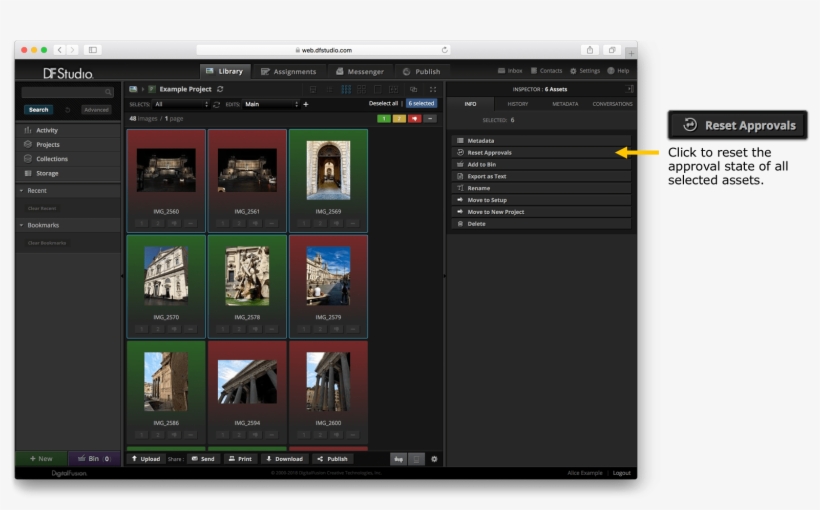This screenshot has height=510, width=820.
Task: Toggle the yellow approval filter
Action: pos(399,118)
